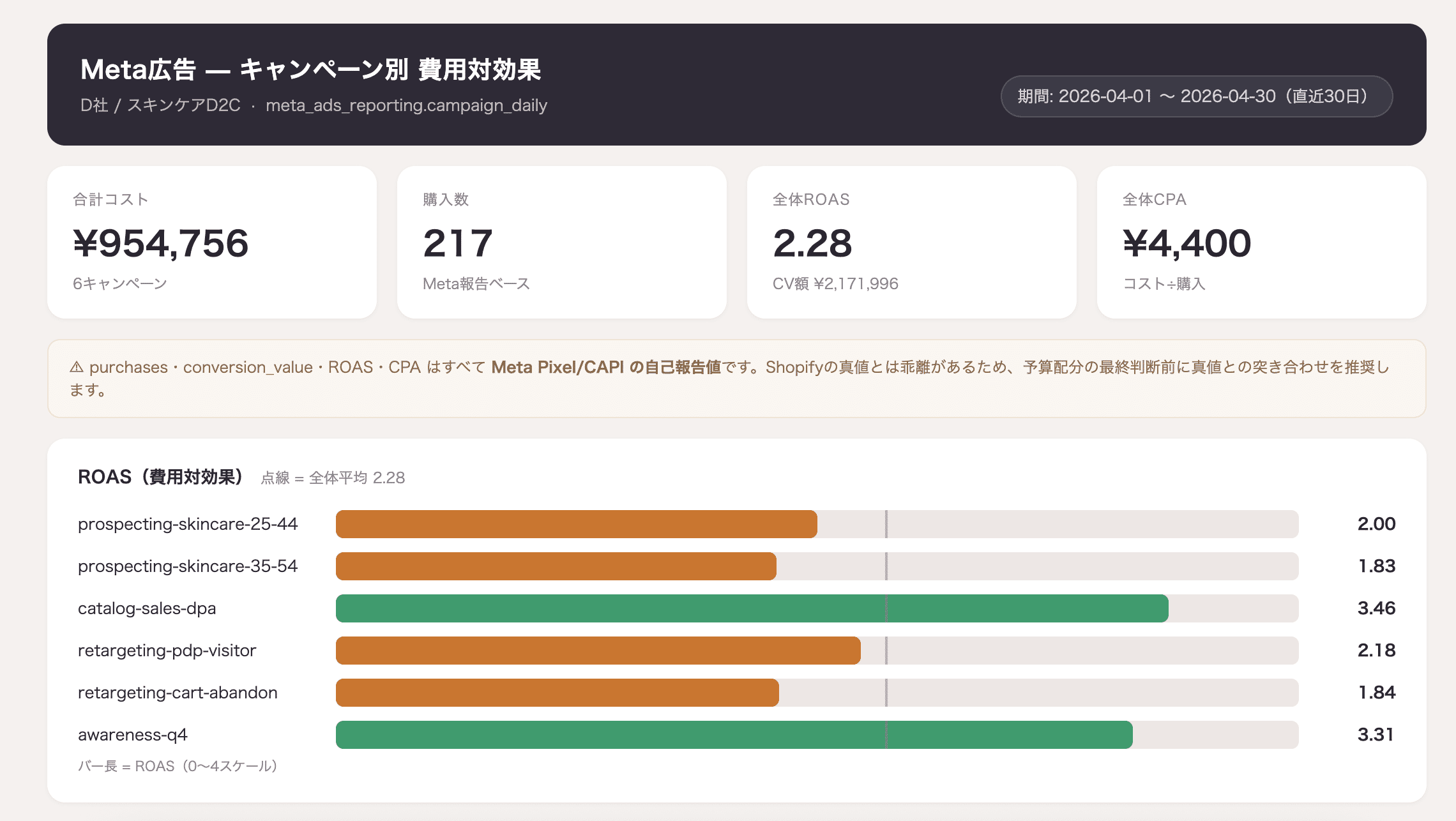This screenshot has height=821, width=1456.
Task: Select the dashboard title 'Meta広告 — キャンペーン別 費用対効果'
Action: tap(310, 70)
